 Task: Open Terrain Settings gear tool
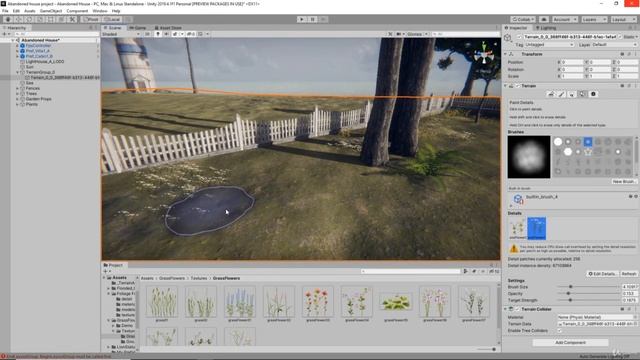(x=593, y=94)
